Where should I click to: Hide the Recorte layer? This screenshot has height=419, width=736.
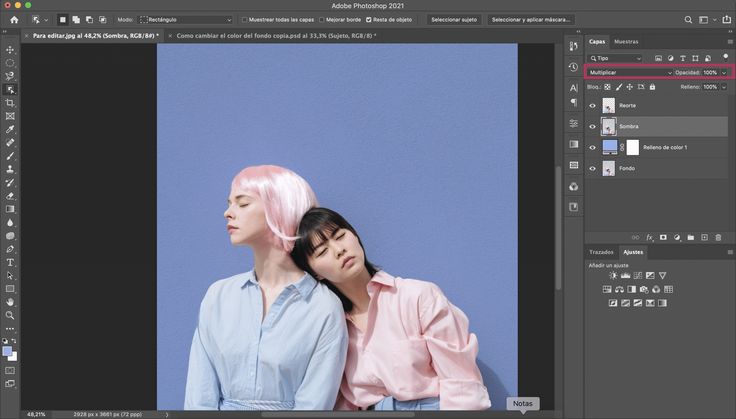click(592, 105)
